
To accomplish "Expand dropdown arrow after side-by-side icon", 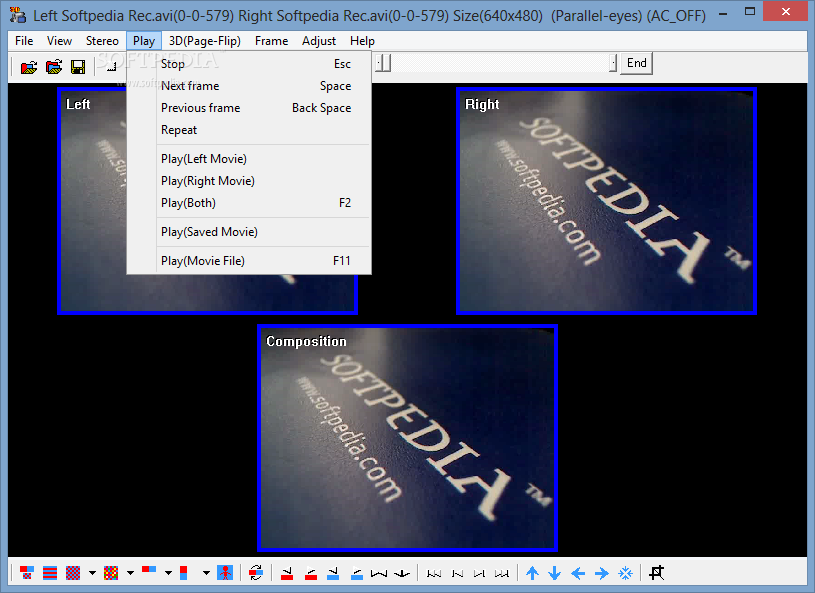I will tap(168, 573).
